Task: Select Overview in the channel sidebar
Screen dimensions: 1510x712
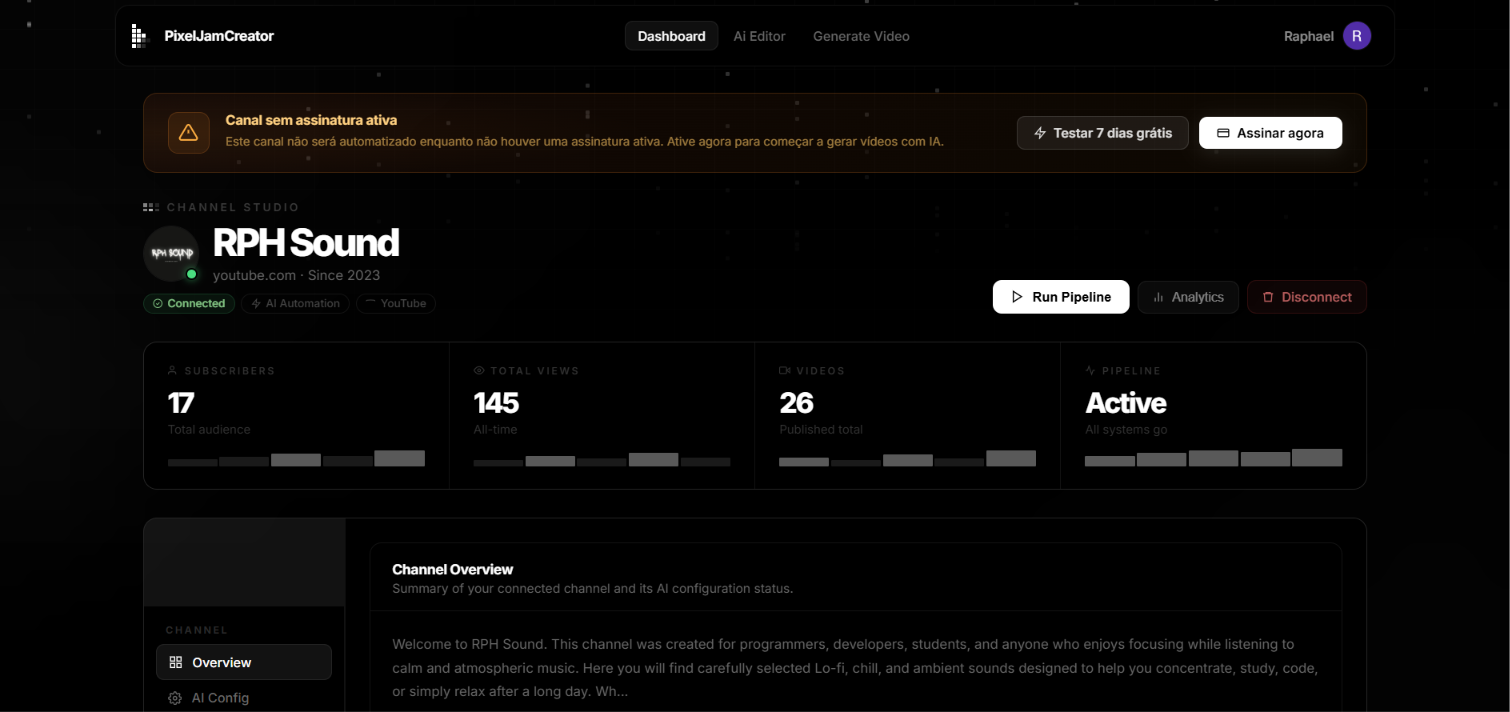Action: 243,662
